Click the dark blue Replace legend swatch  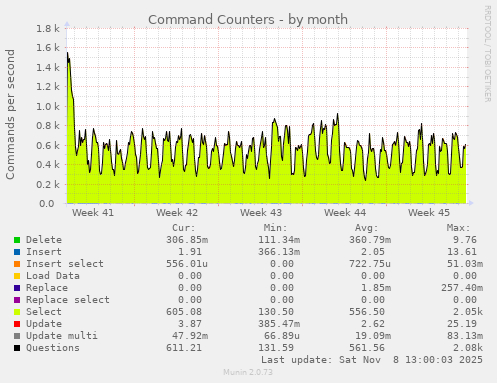pos(17,288)
